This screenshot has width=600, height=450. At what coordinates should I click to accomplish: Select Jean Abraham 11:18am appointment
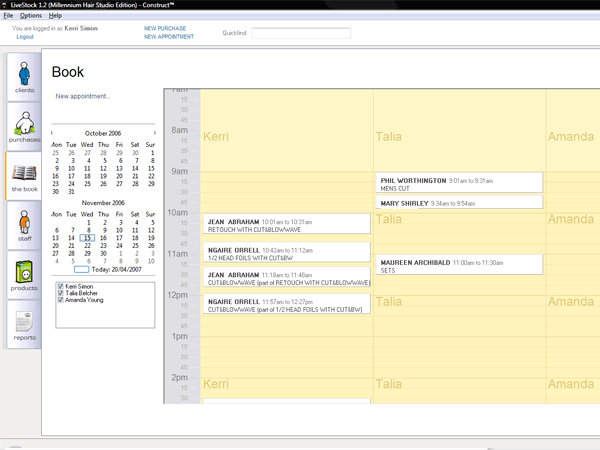[x=287, y=277]
